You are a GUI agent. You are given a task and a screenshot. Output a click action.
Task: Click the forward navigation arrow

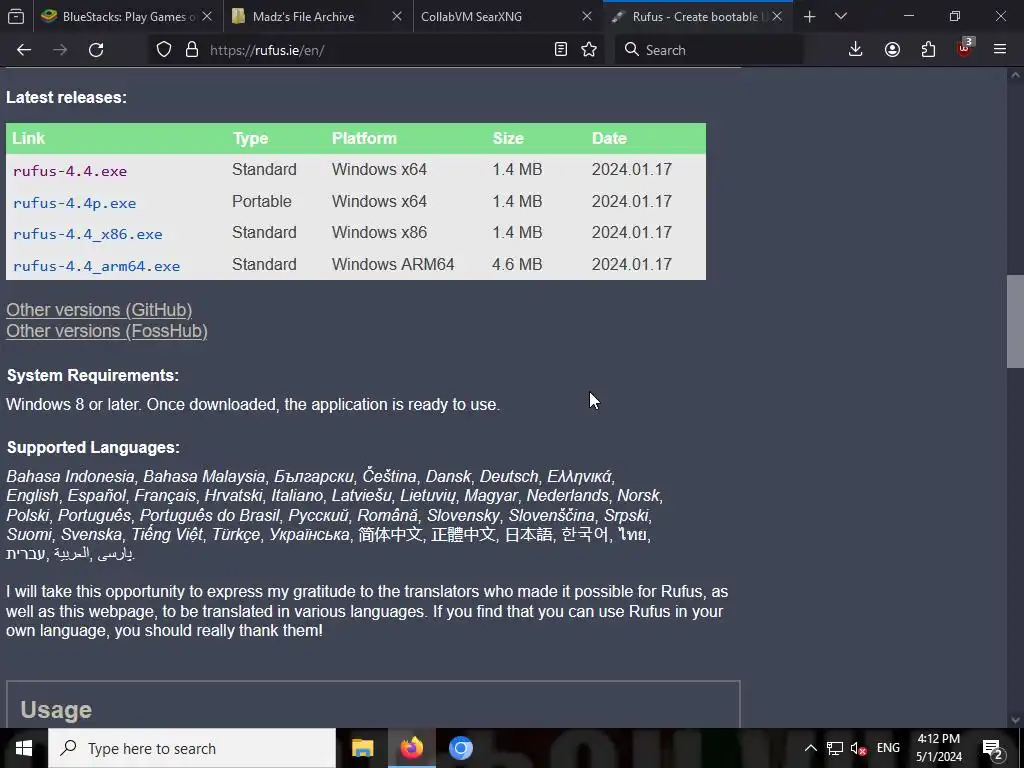click(x=60, y=50)
